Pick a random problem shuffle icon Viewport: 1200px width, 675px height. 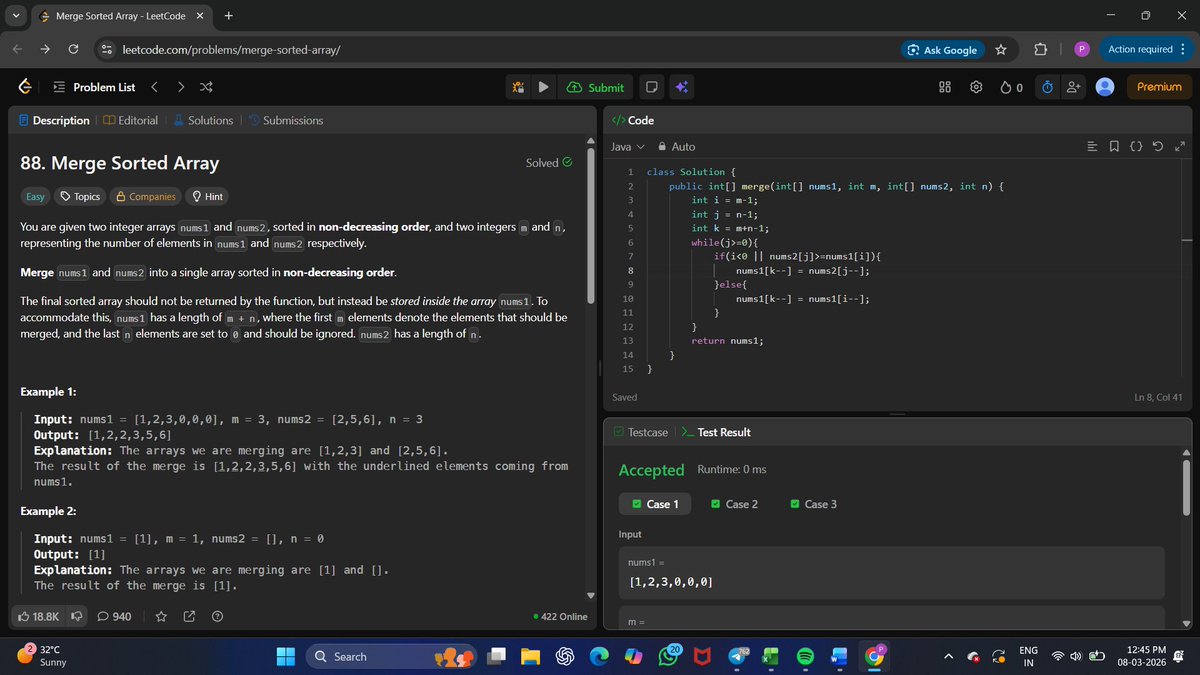206,87
